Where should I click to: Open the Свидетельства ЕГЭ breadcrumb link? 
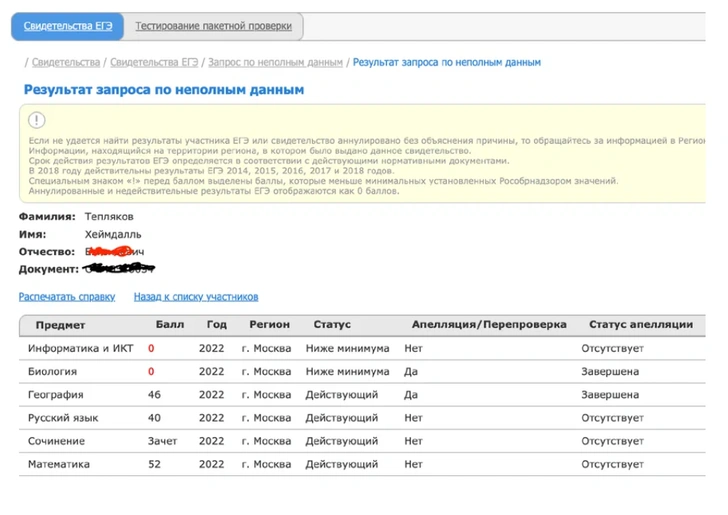(x=154, y=62)
